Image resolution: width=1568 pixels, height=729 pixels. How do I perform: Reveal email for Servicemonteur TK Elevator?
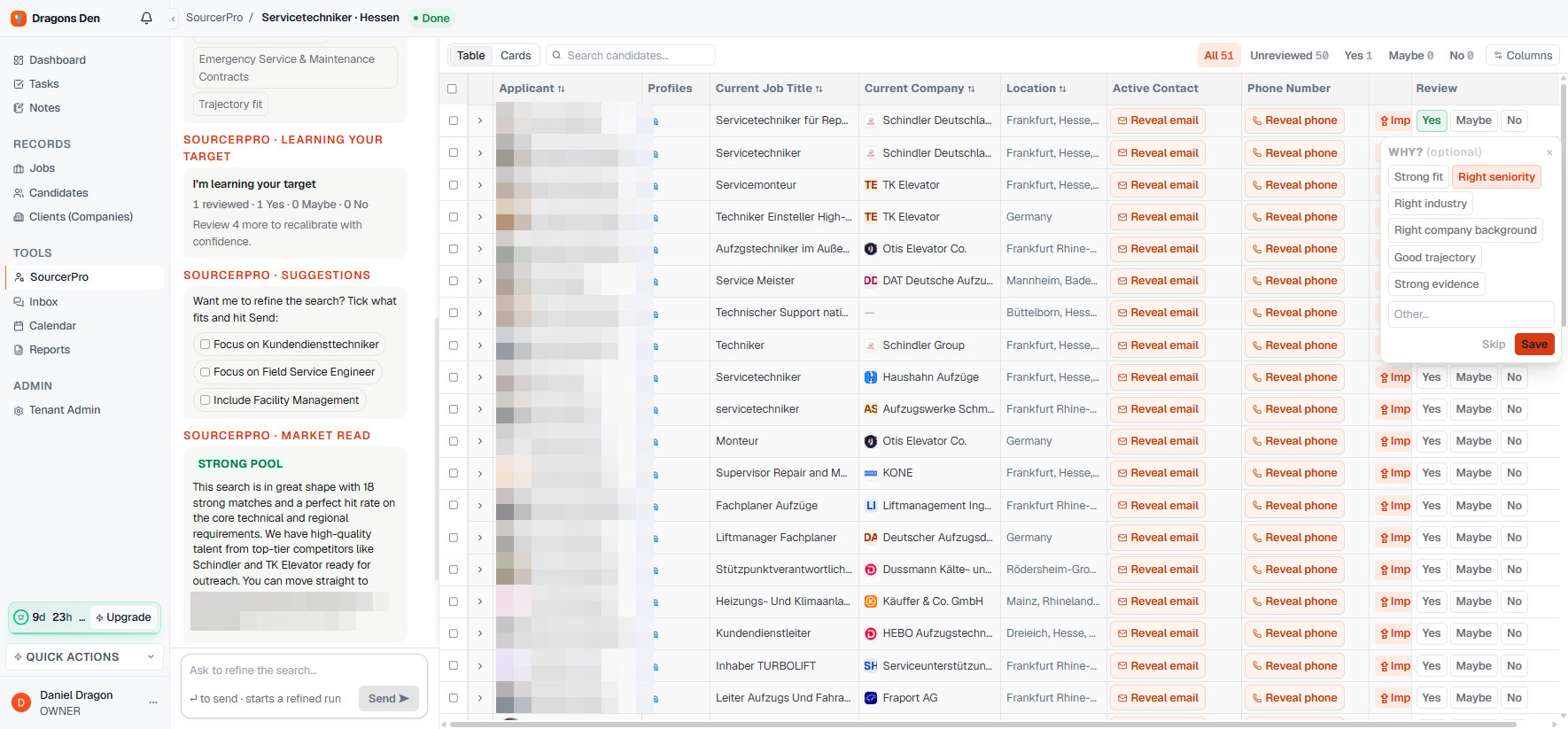pos(1158,185)
